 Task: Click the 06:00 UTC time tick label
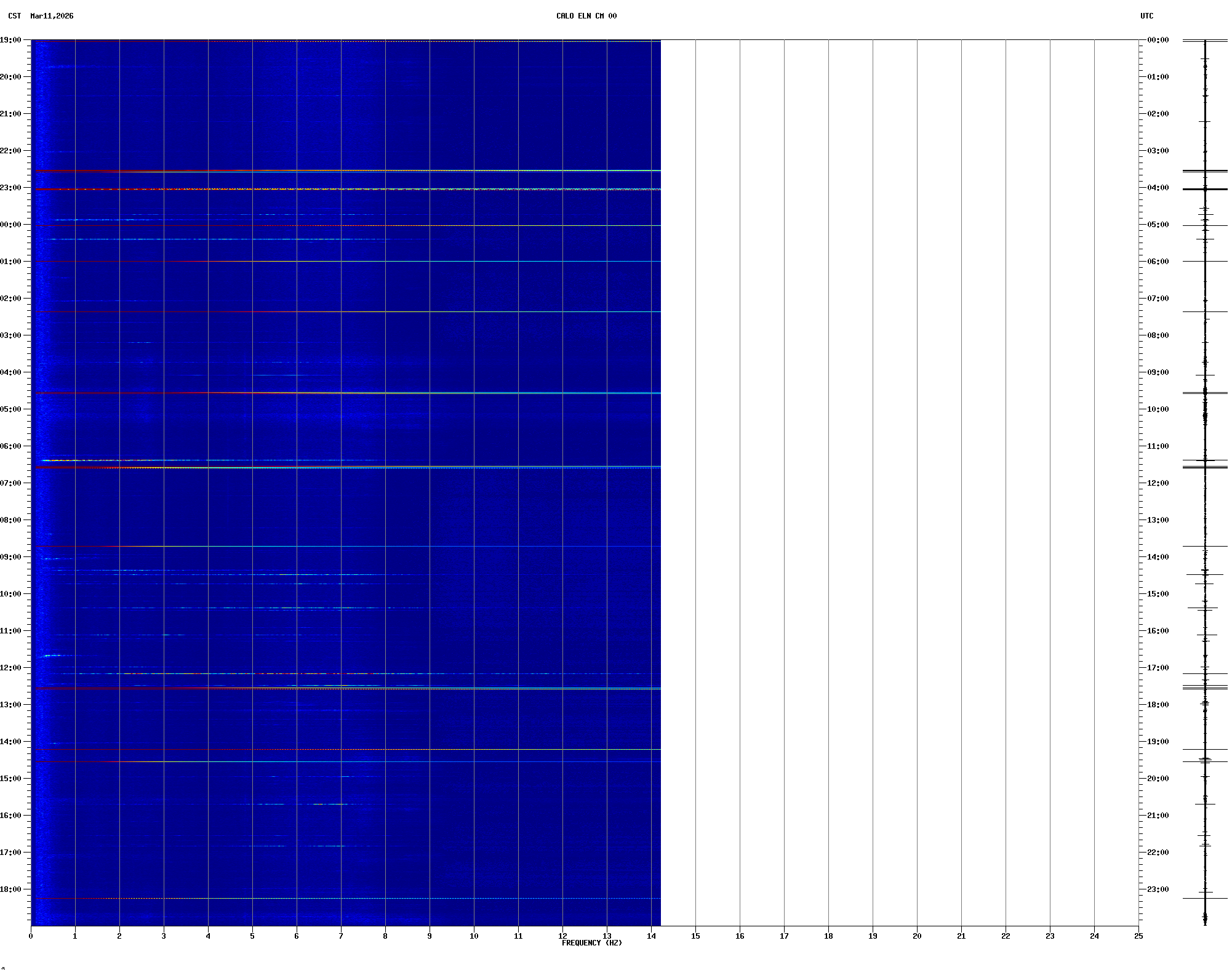(x=1158, y=262)
